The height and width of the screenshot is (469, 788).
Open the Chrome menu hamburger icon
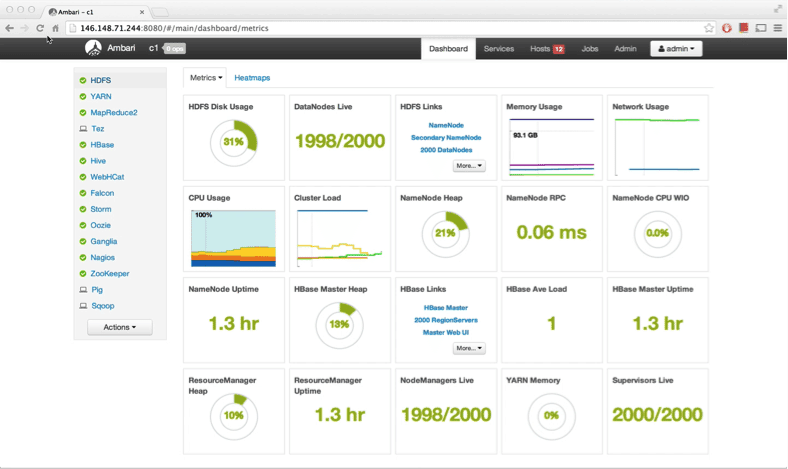click(778, 28)
